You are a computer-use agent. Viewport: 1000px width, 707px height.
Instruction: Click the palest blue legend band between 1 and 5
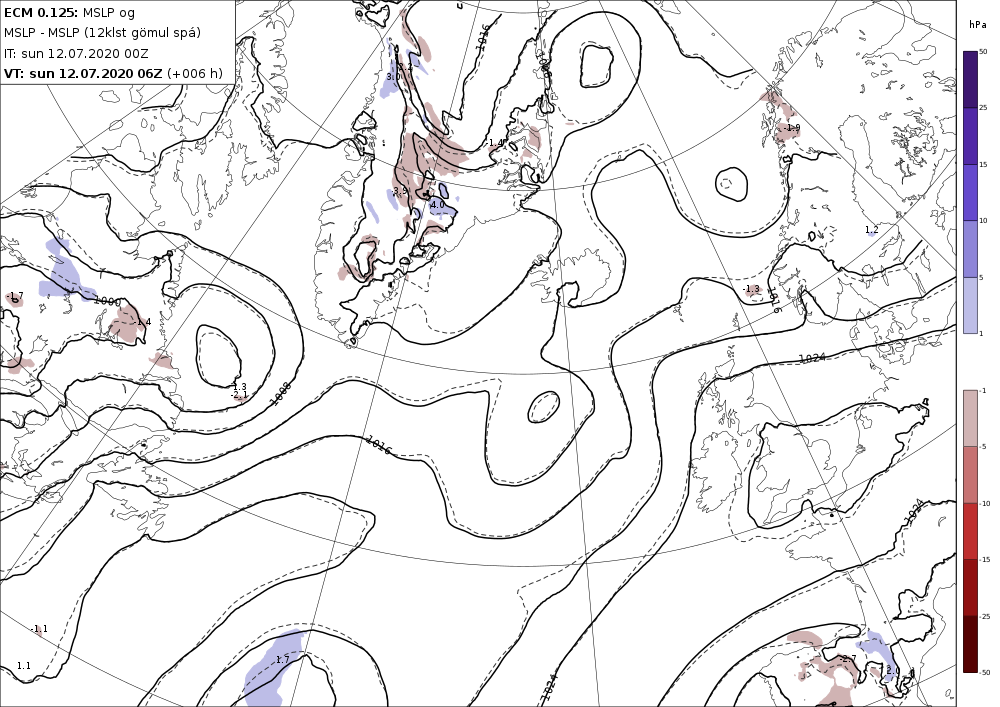pyautogui.click(x=970, y=305)
